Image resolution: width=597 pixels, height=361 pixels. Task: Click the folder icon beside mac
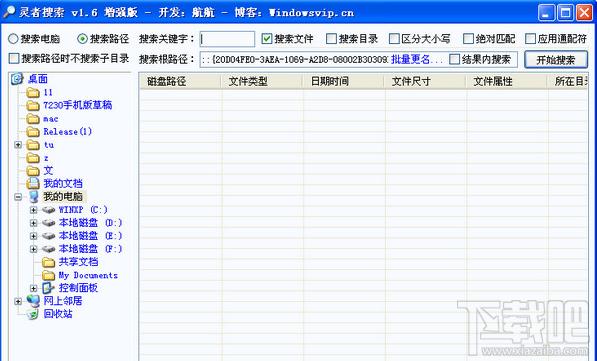[33, 119]
